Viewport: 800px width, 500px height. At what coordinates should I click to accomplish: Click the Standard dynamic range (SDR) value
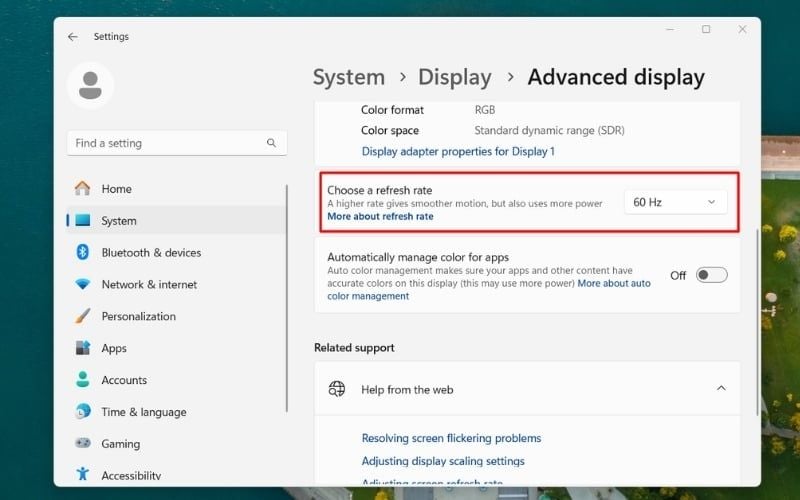pos(549,130)
